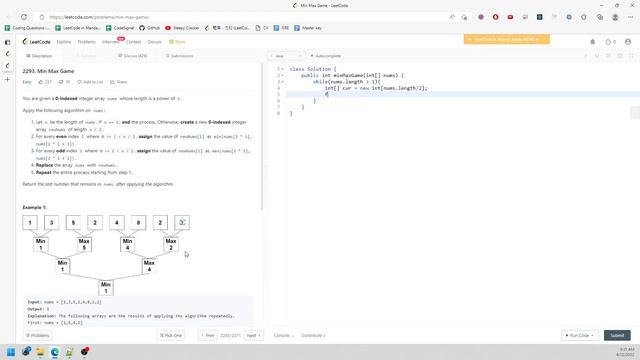The image size is (640, 360).
Task: Open Coding Questions bookmark
Action: (x=27, y=28)
